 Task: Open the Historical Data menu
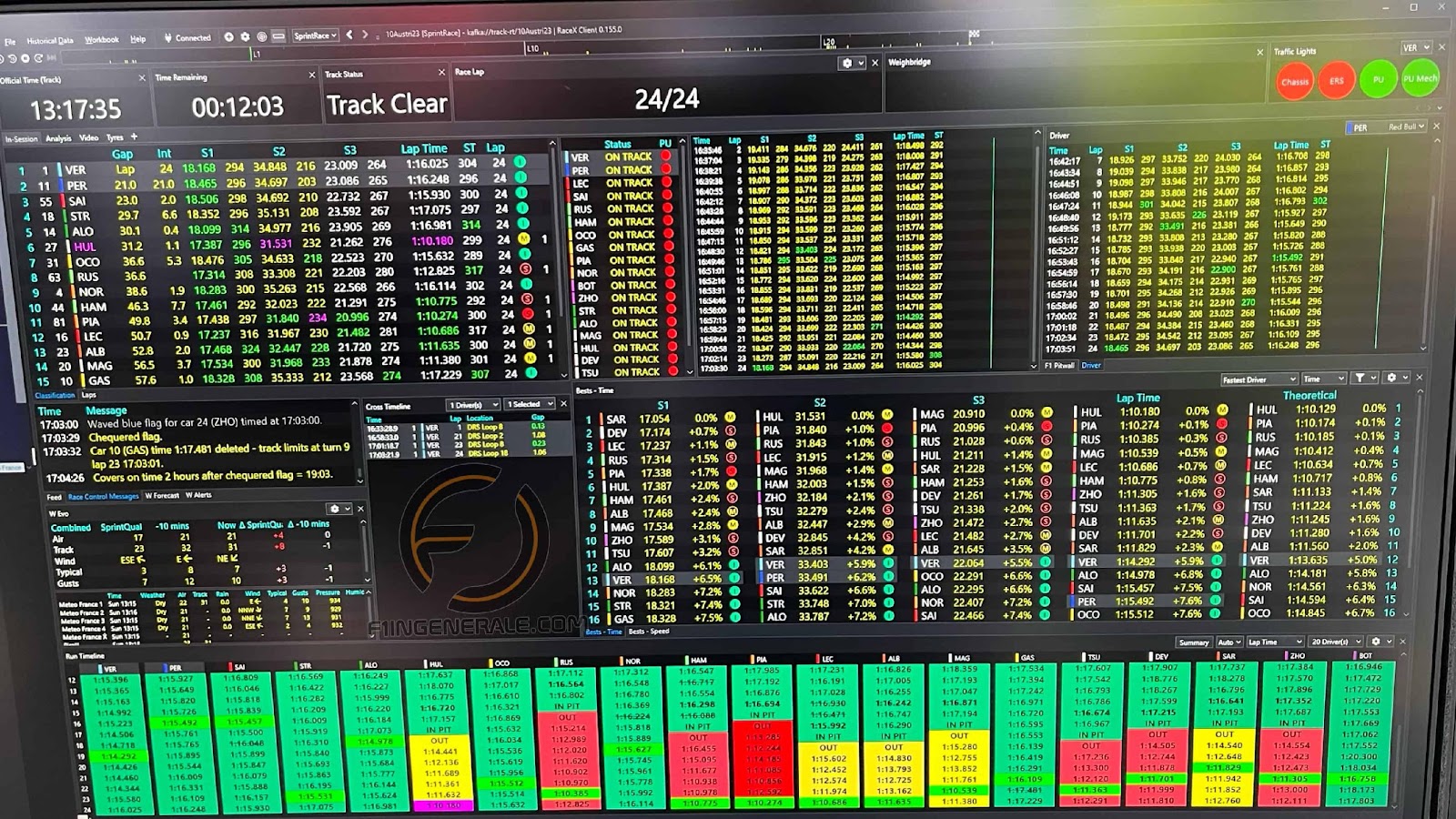(x=49, y=41)
